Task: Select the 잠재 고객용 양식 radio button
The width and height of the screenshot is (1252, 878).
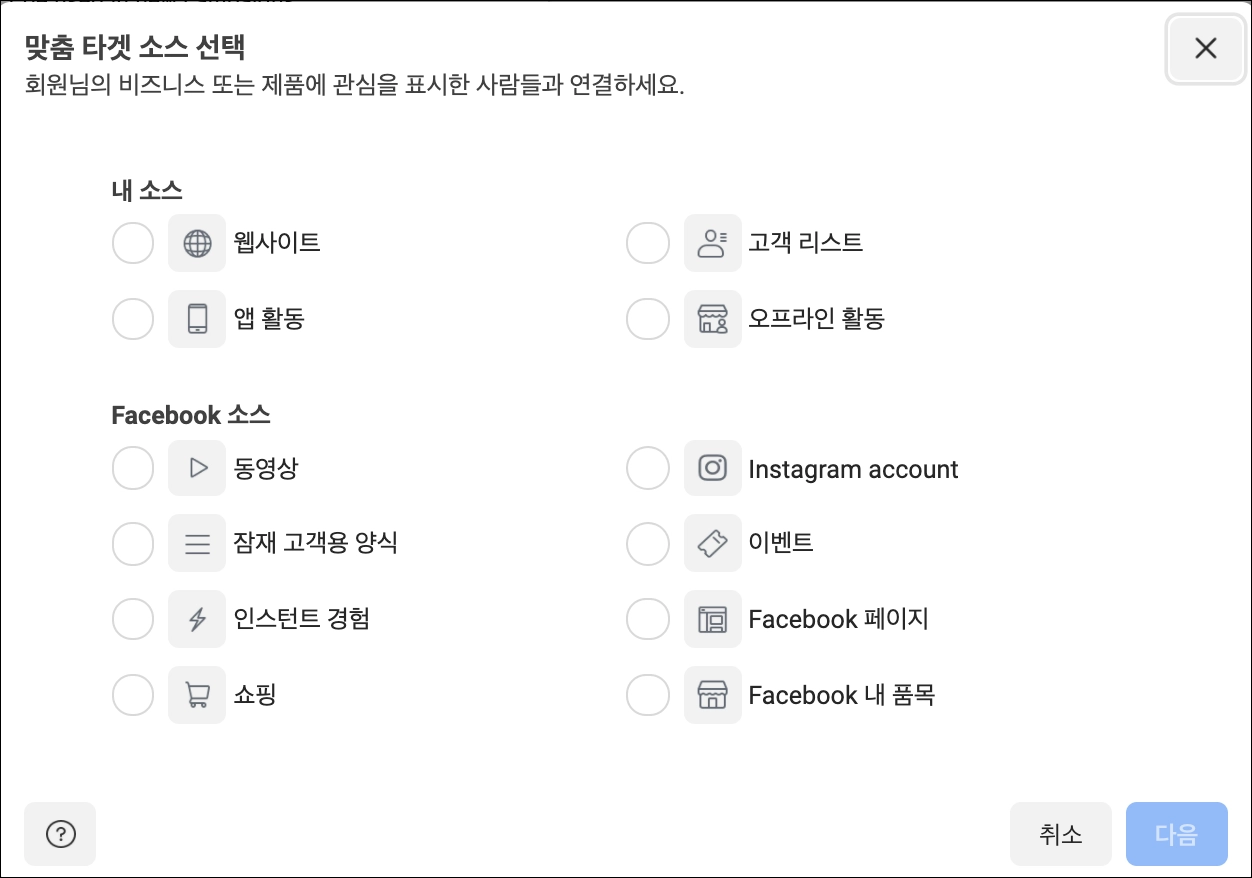Action: click(x=133, y=544)
